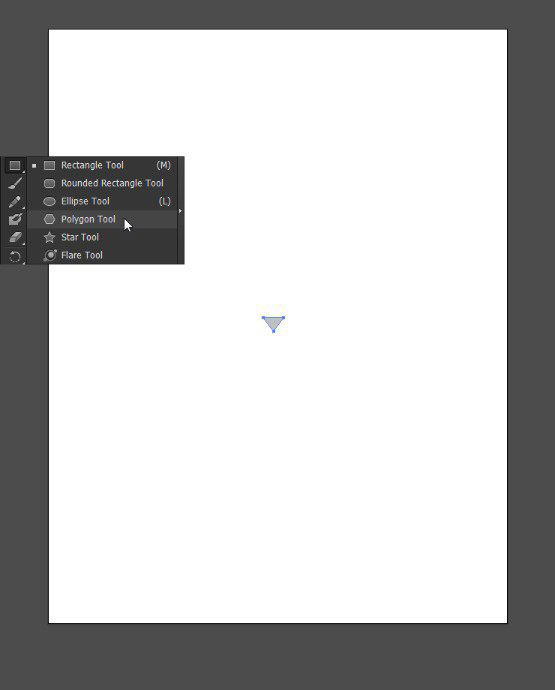Click the gray triangle shape on the artboard

pyautogui.click(x=273, y=322)
